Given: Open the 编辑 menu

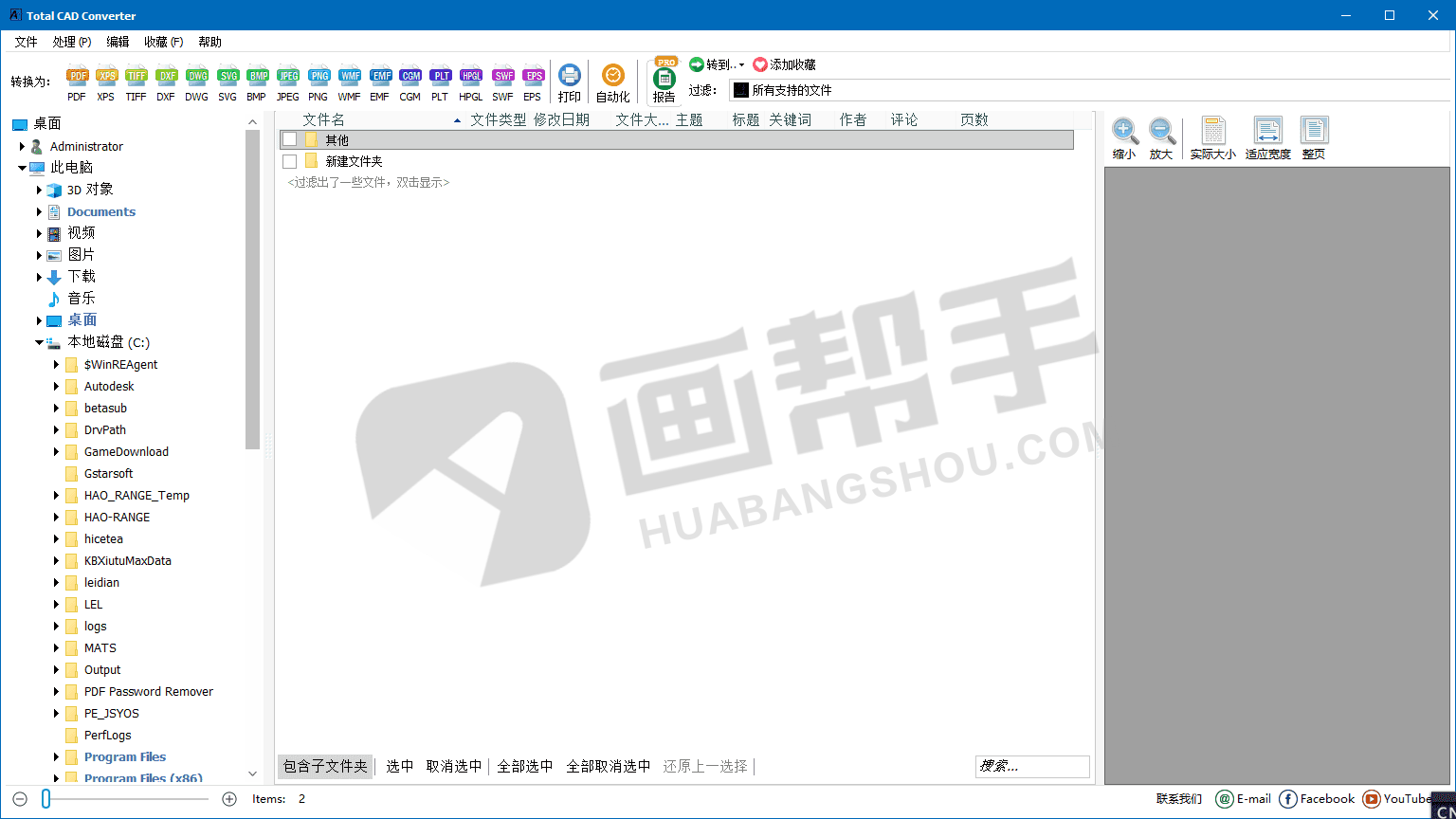Looking at the screenshot, I should point(118,42).
